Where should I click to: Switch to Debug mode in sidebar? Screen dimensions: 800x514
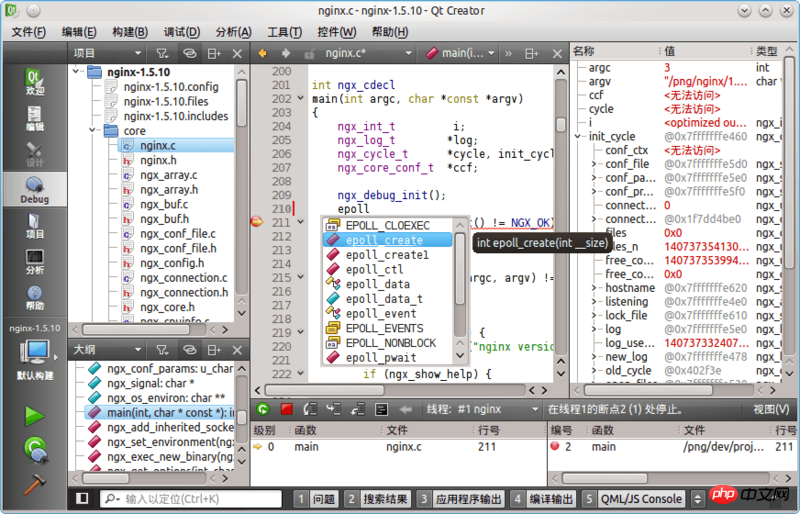34,190
